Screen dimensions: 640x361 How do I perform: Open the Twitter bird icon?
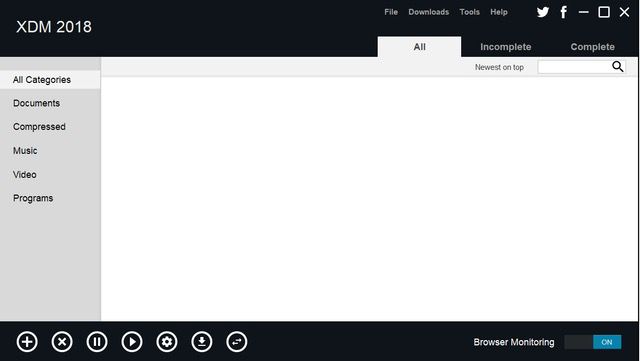[543, 12]
